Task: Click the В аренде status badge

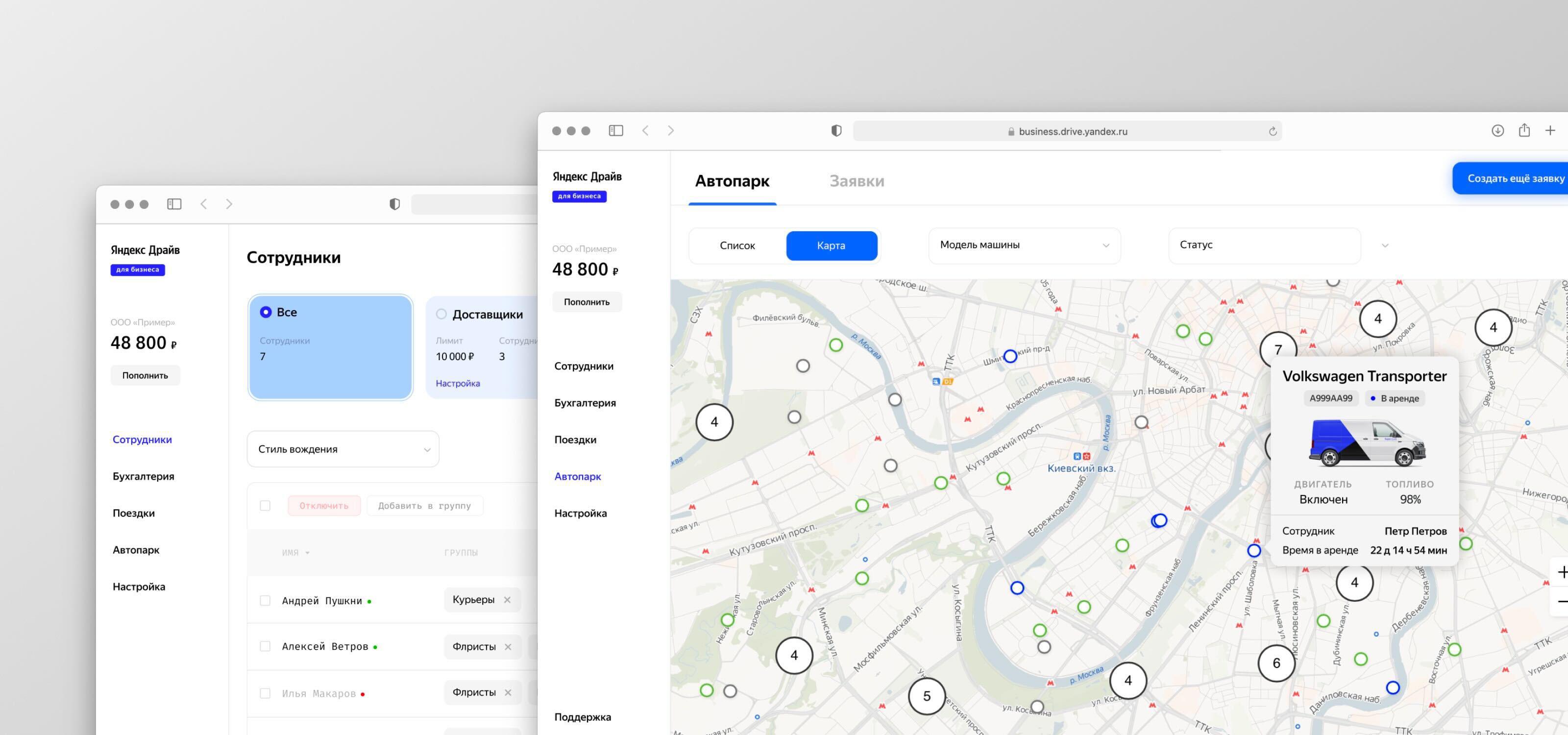Action: pos(1395,398)
